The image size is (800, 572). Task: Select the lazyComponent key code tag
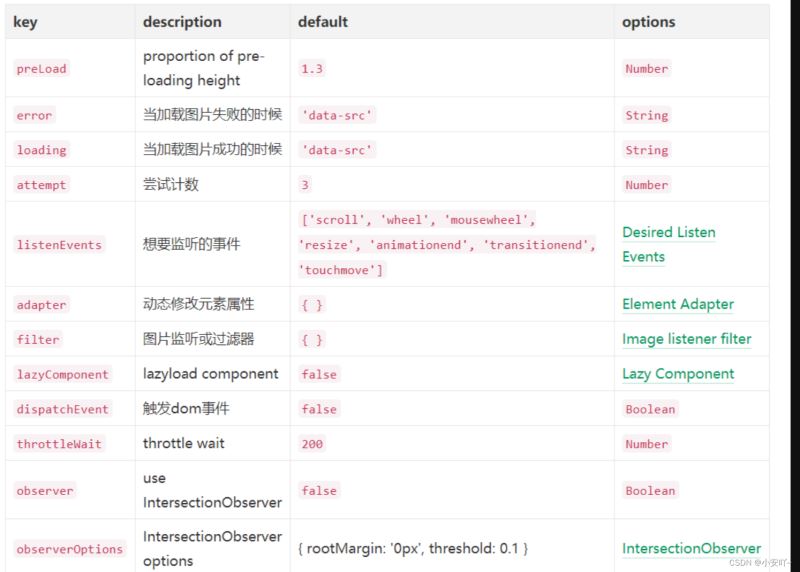63,375
